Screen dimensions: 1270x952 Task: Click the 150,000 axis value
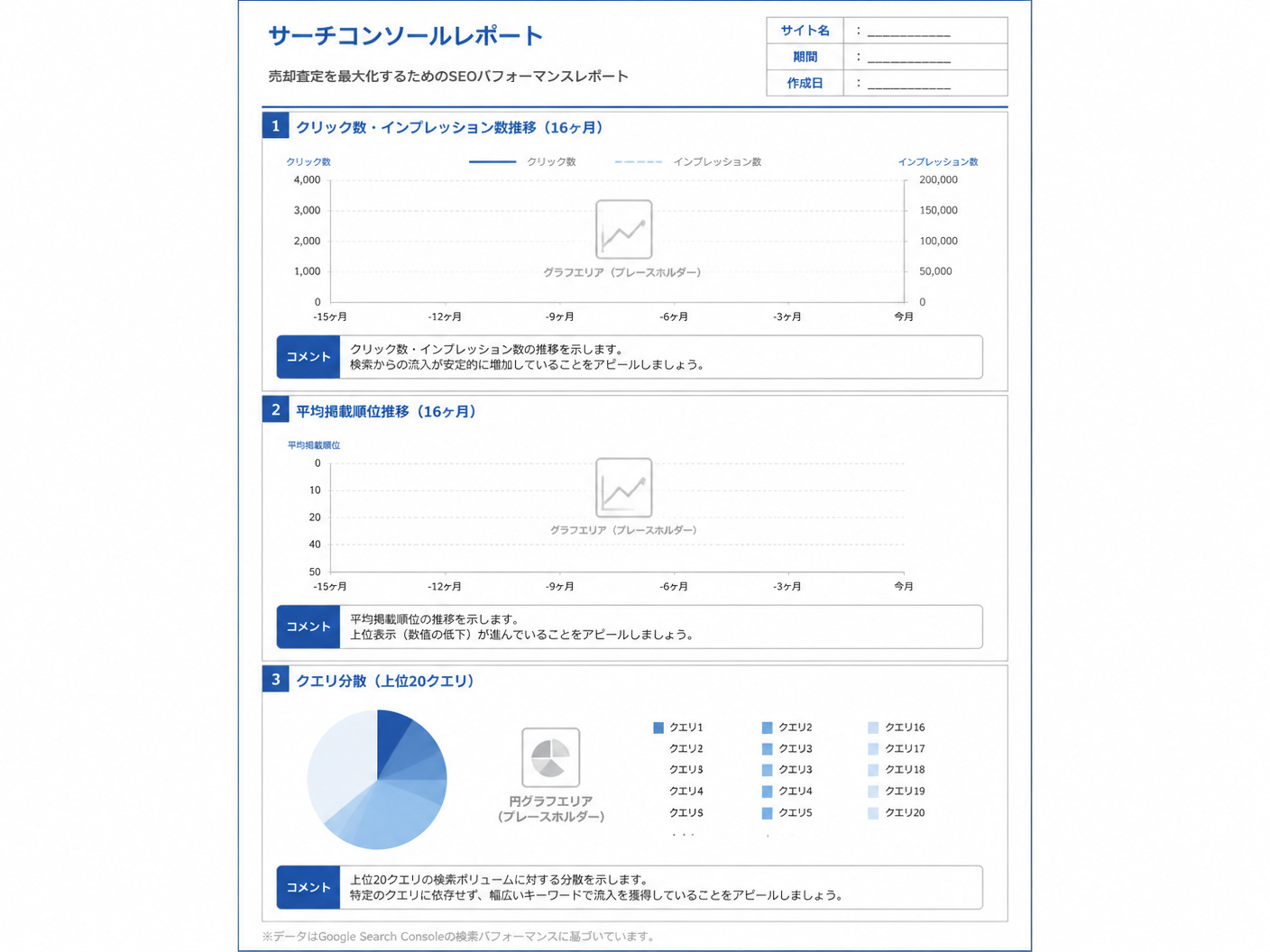(938, 211)
